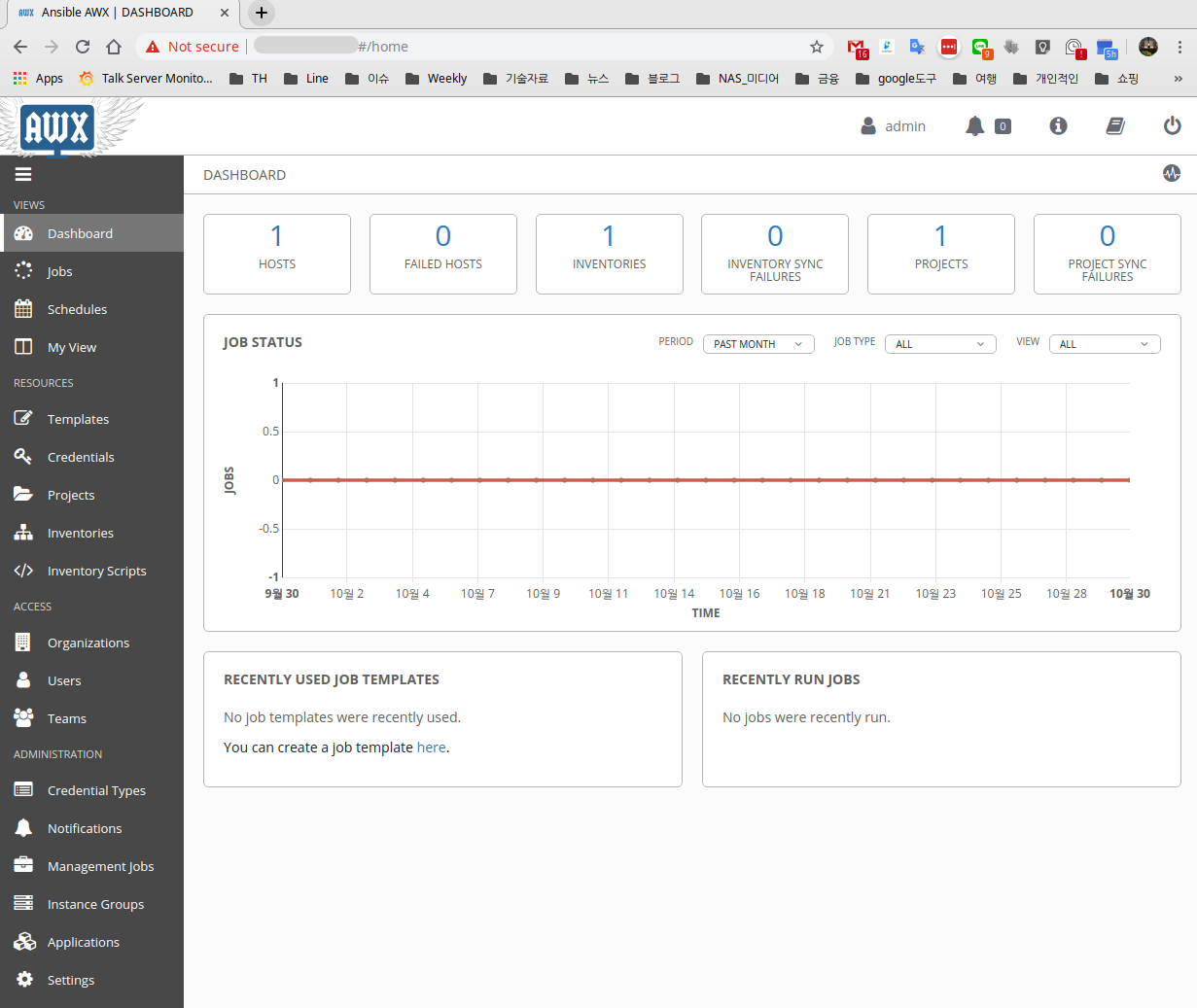The width and height of the screenshot is (1197, 1008).
Task: Open the documentation book icon
Action: (x=1115, y=126)
